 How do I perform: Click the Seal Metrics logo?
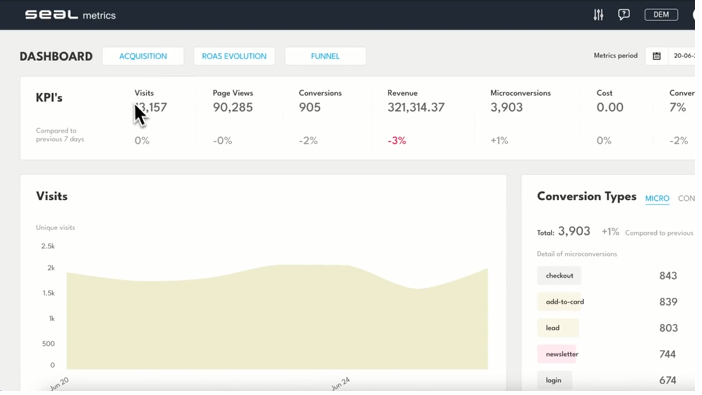tap(70, 15)
